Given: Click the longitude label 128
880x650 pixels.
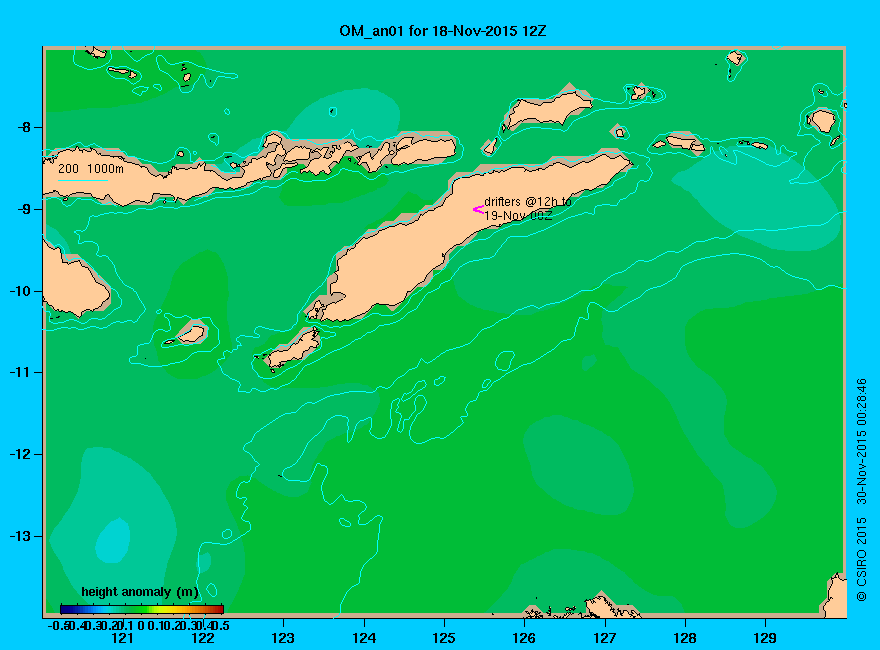Looking at the screenshot, I should pos(685,638).
